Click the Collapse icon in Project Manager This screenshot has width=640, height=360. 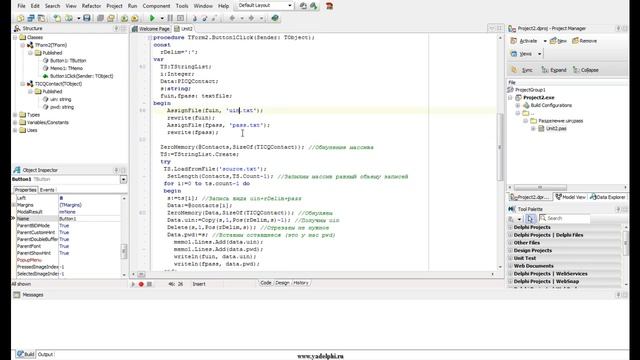click(576, 70)
